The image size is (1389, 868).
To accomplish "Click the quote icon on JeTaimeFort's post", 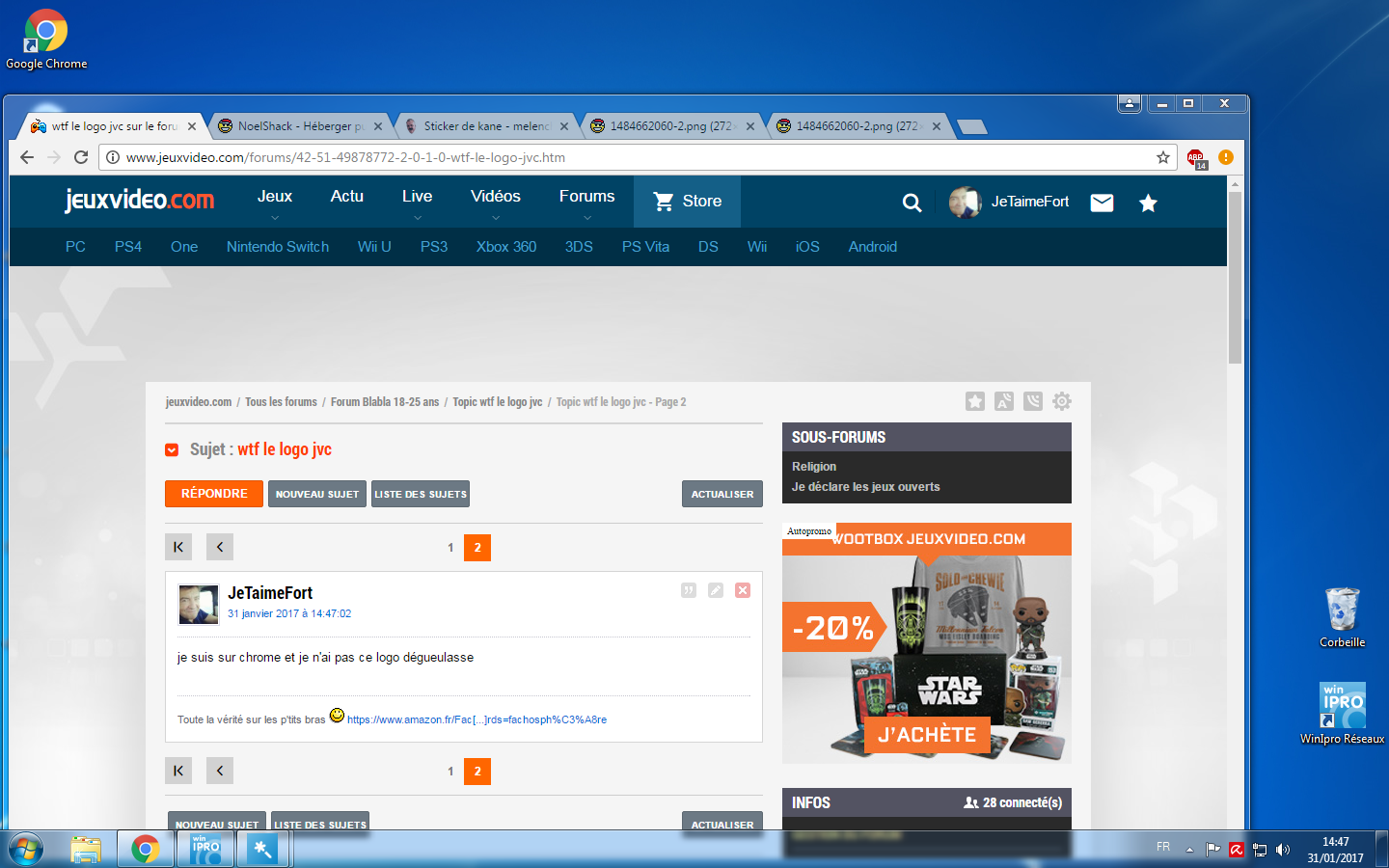I will [x=689, y=590].
